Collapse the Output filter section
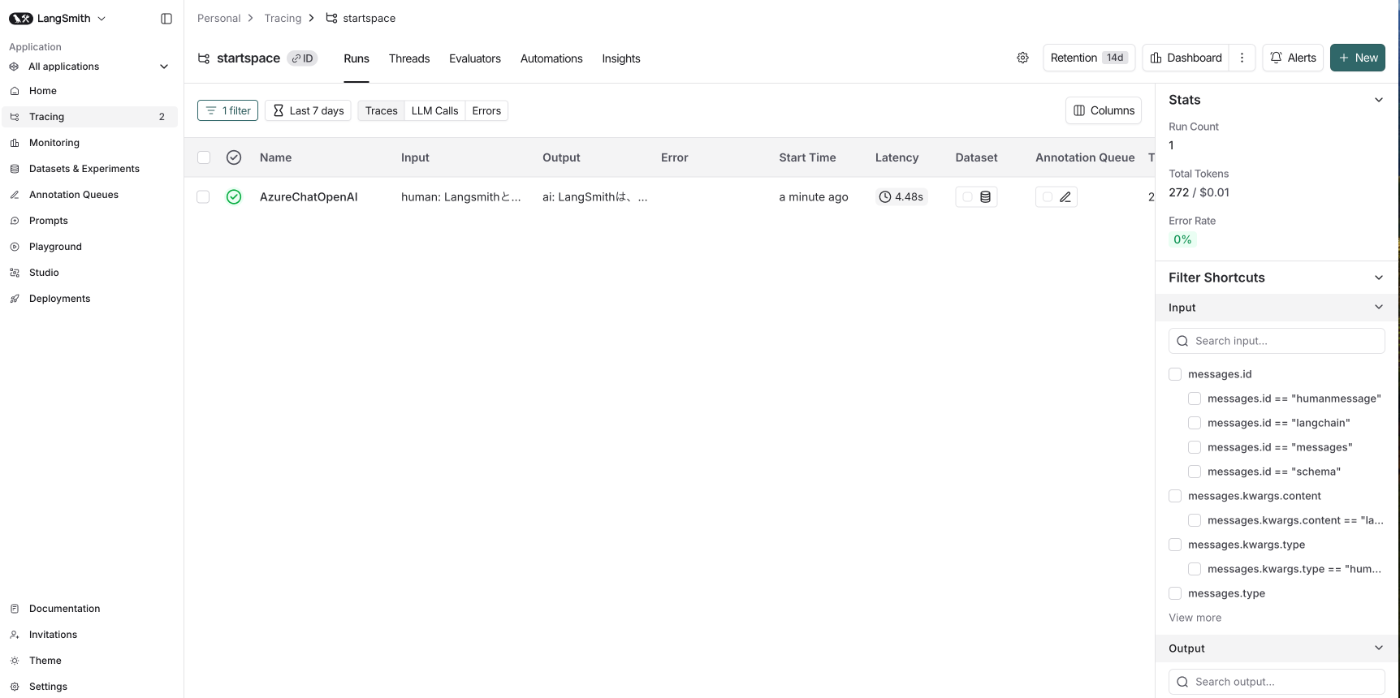Viewport: 1400px width, 698px height. tap(1378, 648)
